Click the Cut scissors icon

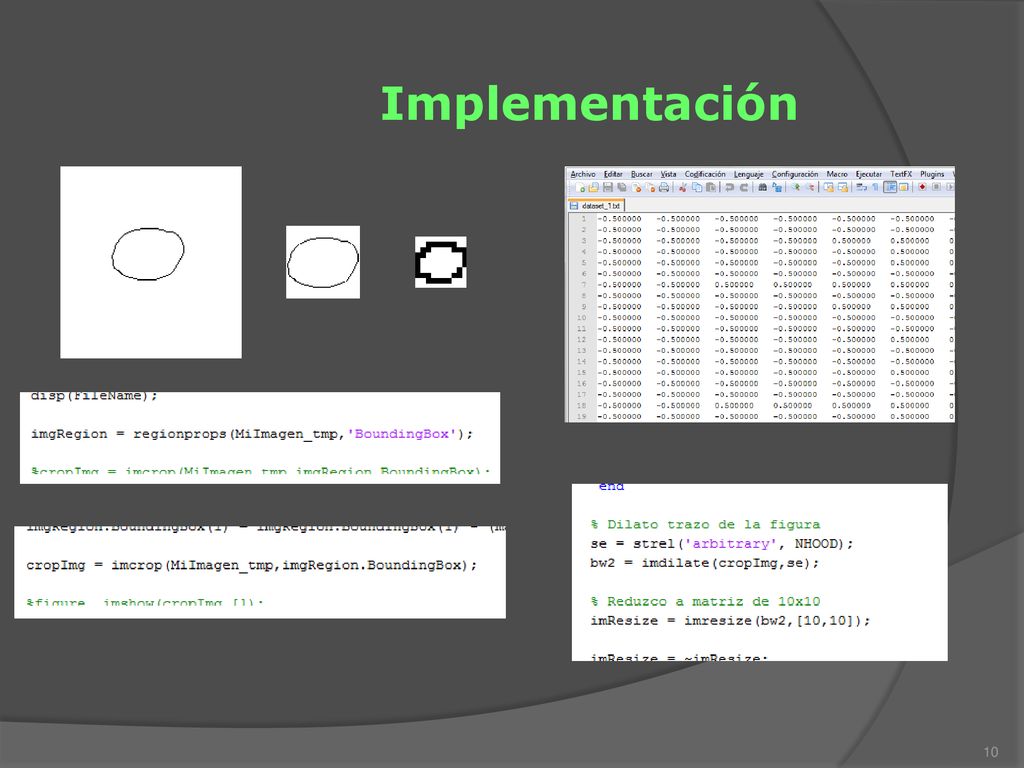(x=682, y=187)
